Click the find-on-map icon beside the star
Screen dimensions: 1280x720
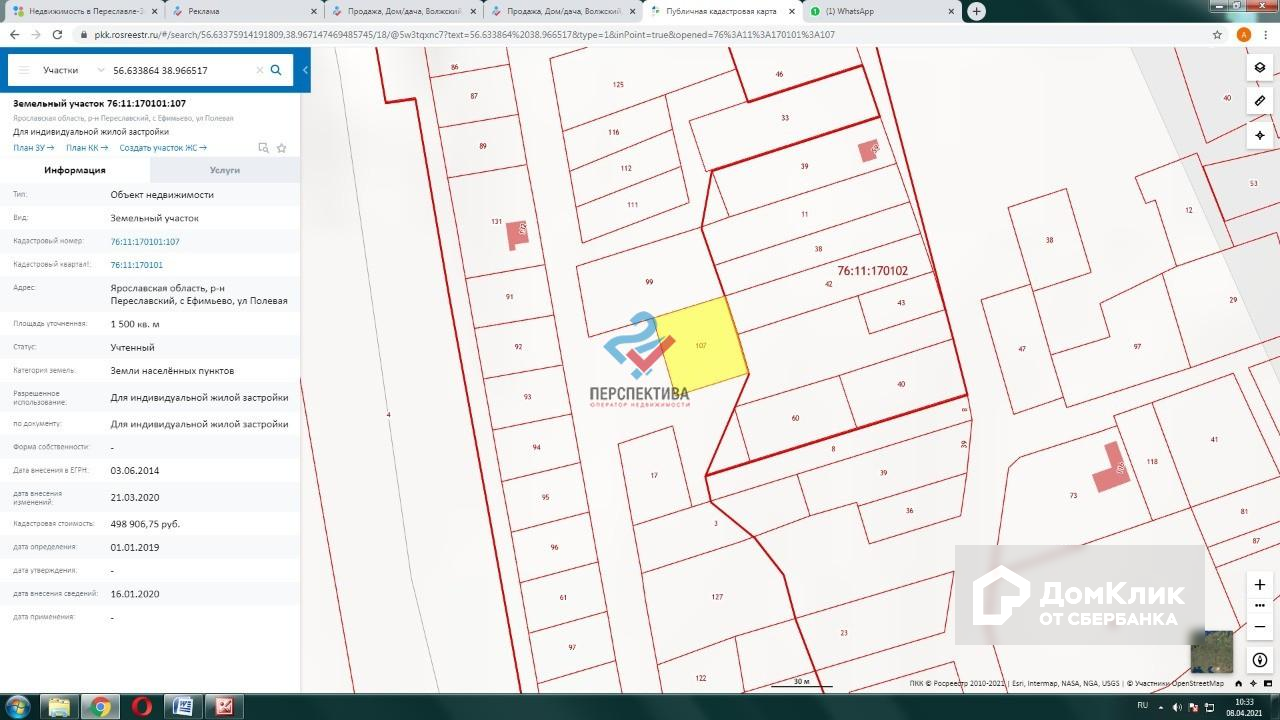coord(263,148)
